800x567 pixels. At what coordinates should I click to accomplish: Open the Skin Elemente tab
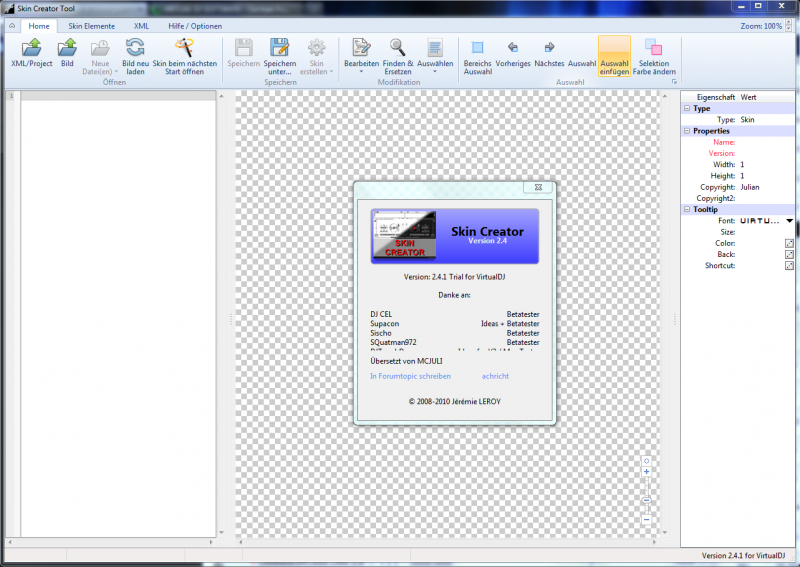coord(91,26)
